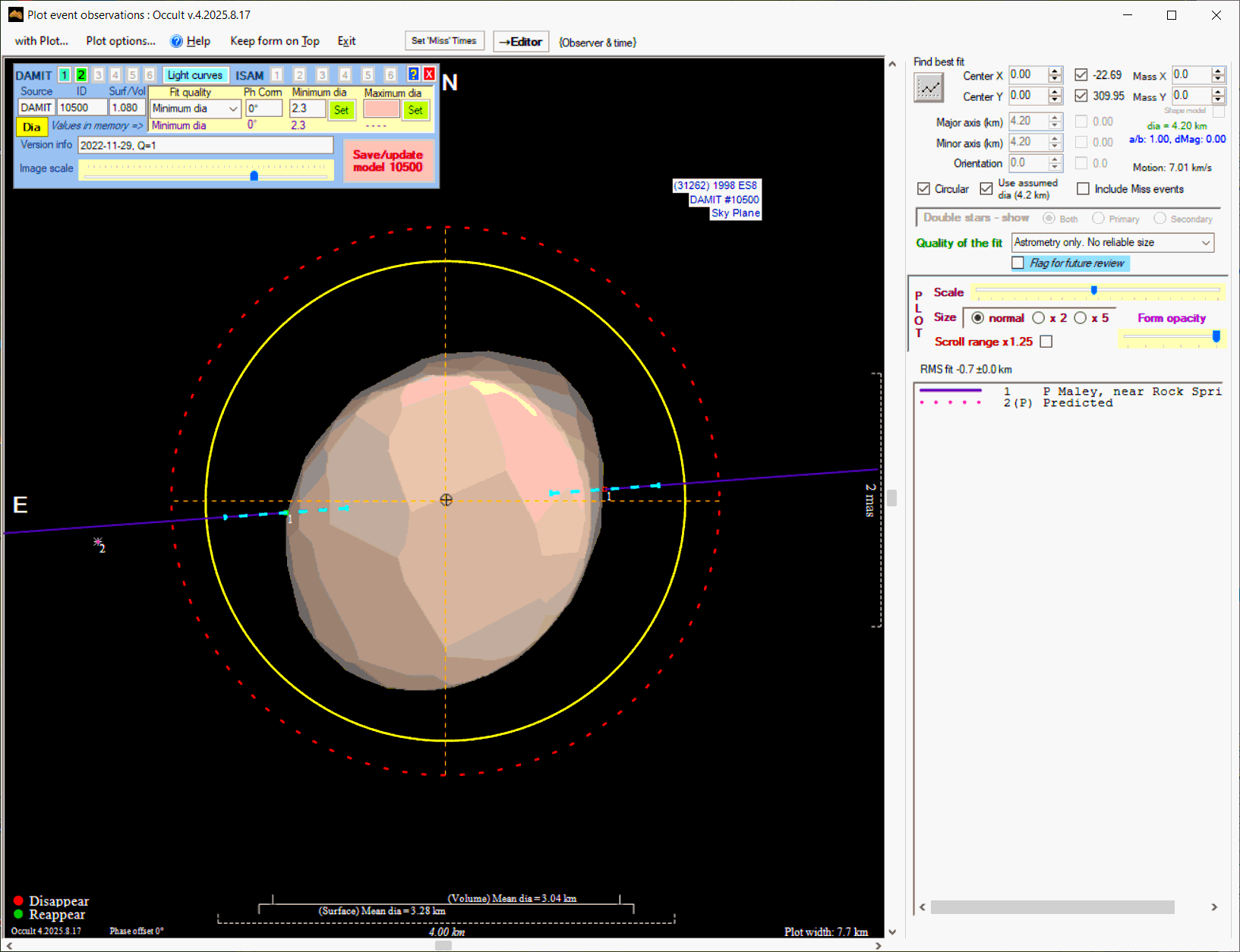Select DAMIT model number 1
The image size is (1240, 952).
pyautogui.click(x=65, y=74)
